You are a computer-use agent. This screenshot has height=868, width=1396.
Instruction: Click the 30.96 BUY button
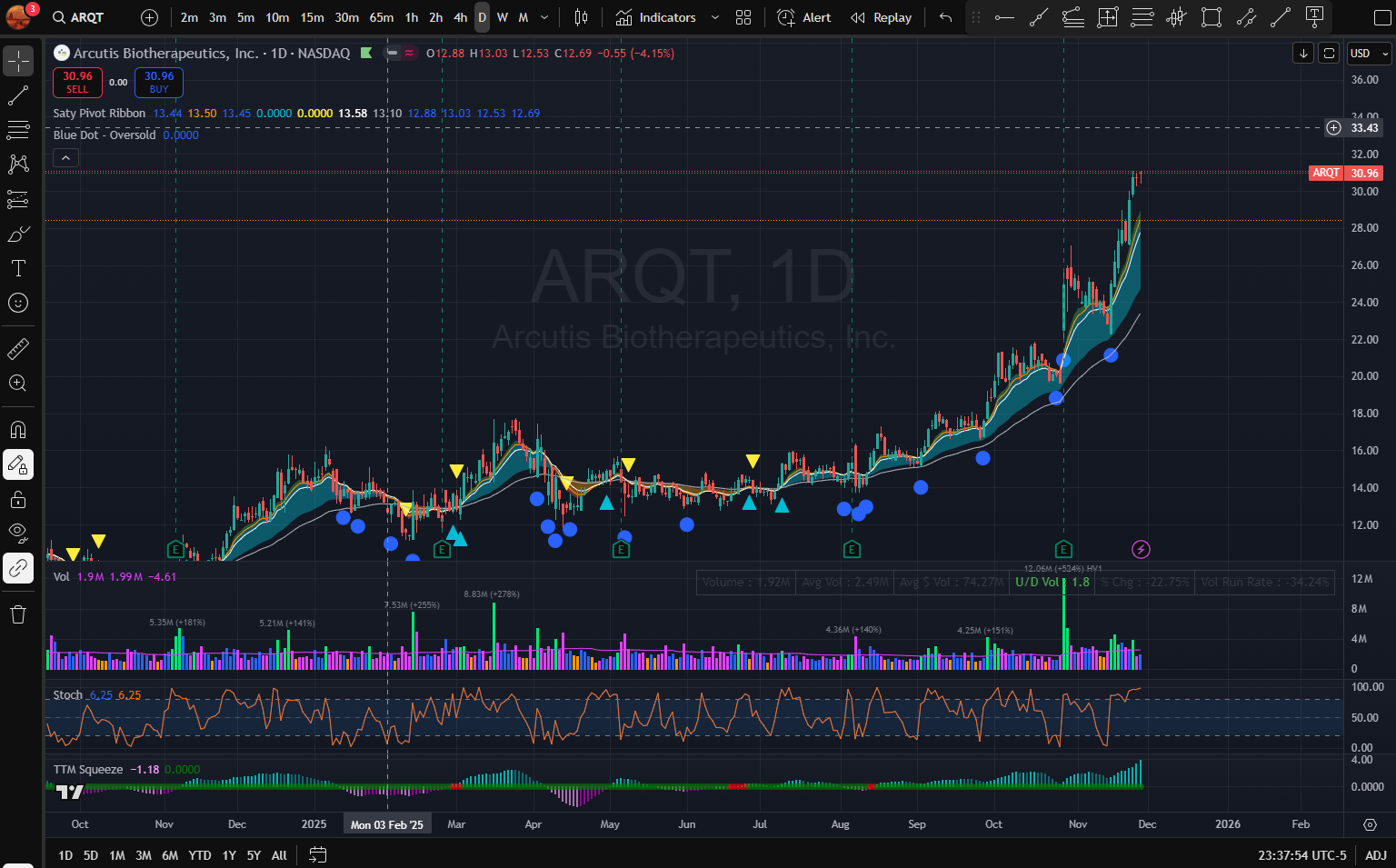click(159, 83)
